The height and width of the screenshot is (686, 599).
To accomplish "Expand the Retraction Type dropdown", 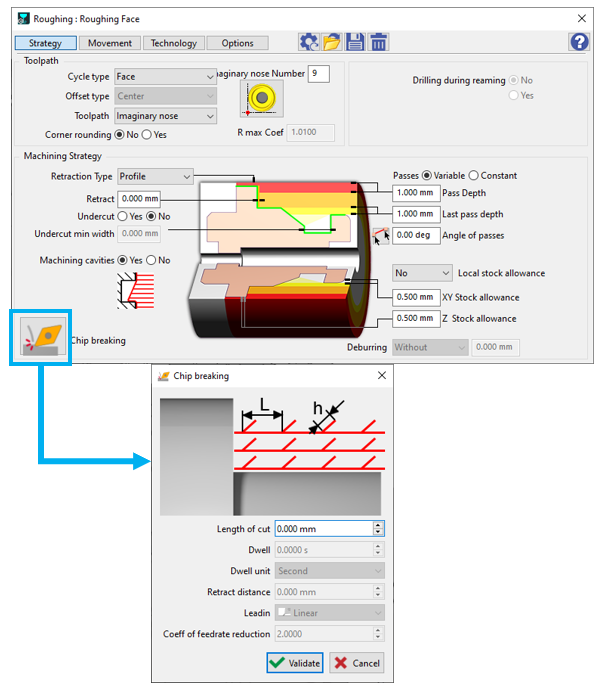I will [155, 177].
